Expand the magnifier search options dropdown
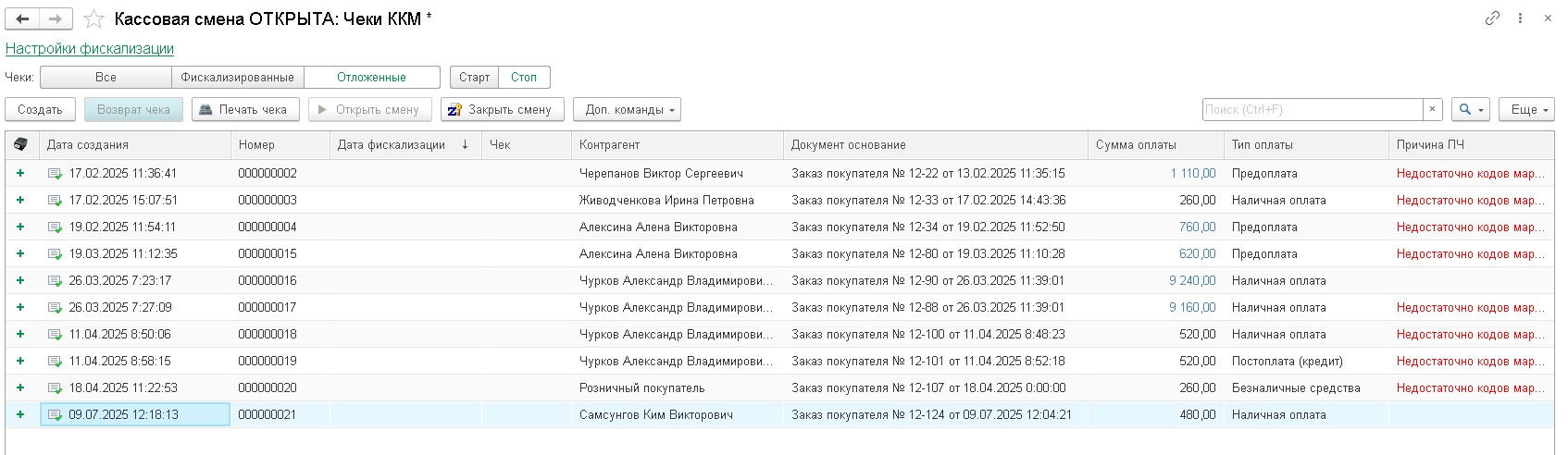 1470,109
